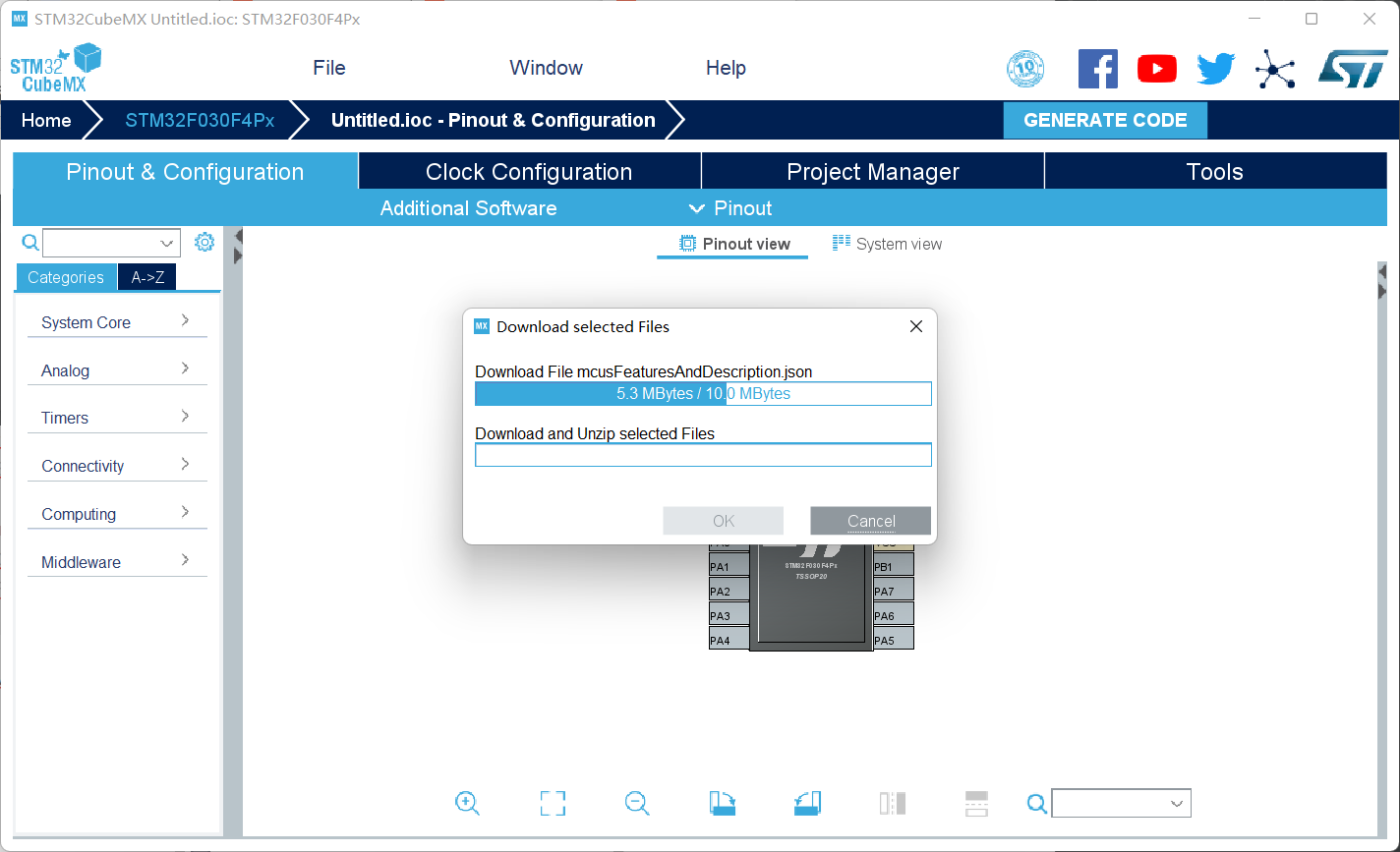Image resolution: width=1400 pixels, height=852 pixels.
Task: Click the search magnifier in left panel
Action: 30,243
